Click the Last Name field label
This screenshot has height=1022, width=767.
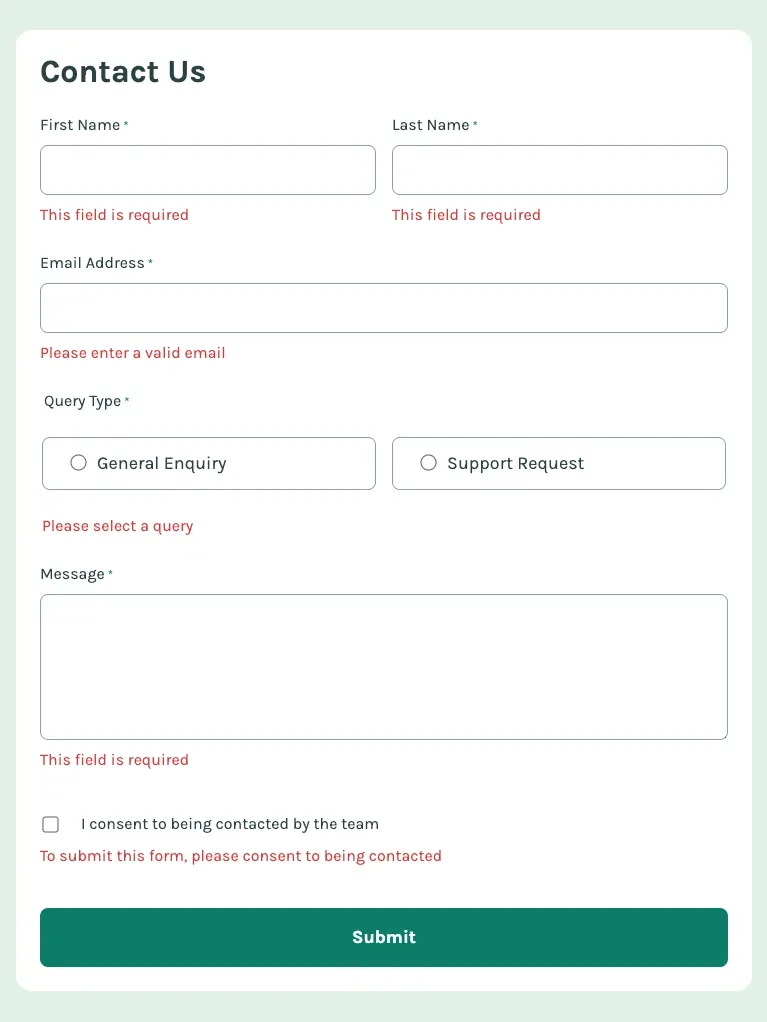point(430,125)
